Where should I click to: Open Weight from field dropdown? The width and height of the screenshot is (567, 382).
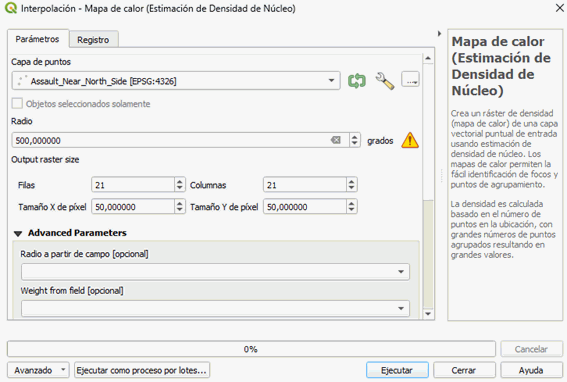215,308
